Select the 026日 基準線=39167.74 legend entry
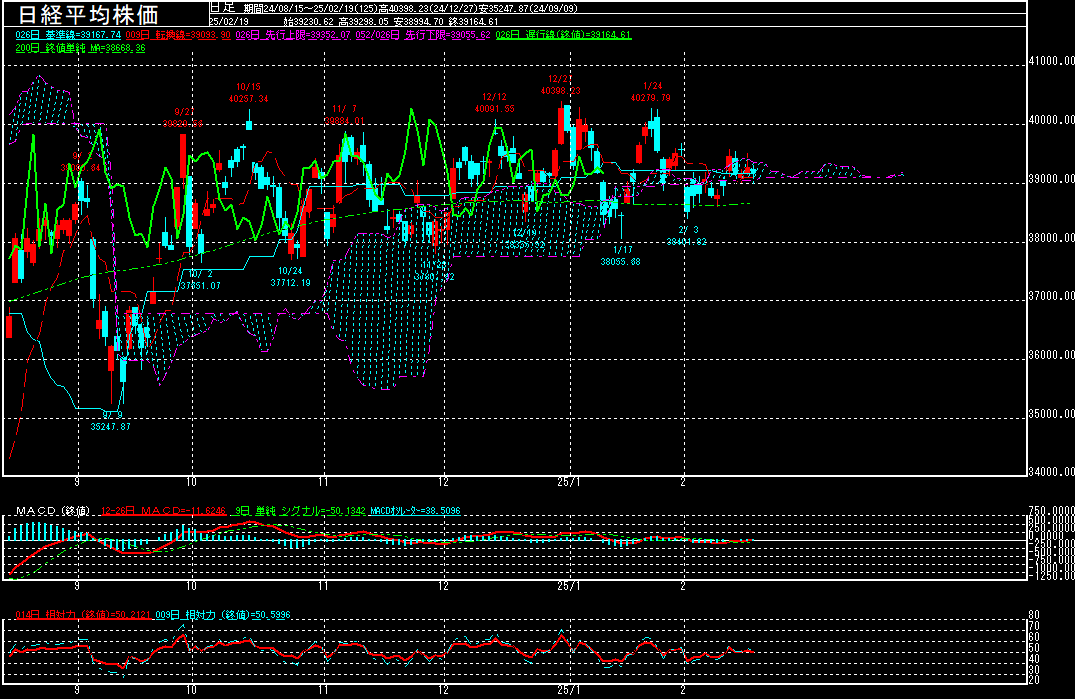The height and width of the screenshot is (699, 1076). click(x=68, y=34)
